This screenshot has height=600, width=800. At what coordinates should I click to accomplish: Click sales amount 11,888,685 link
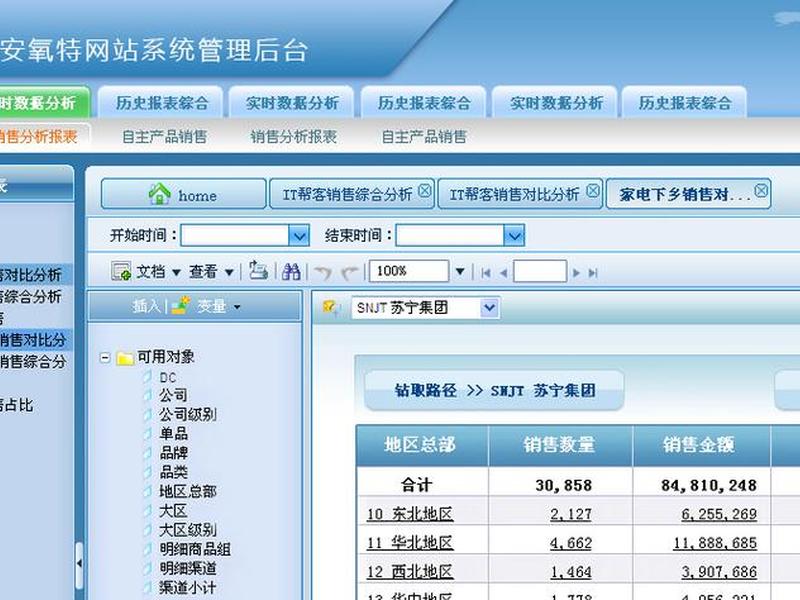pyautogui.click(x=715, y=543)
